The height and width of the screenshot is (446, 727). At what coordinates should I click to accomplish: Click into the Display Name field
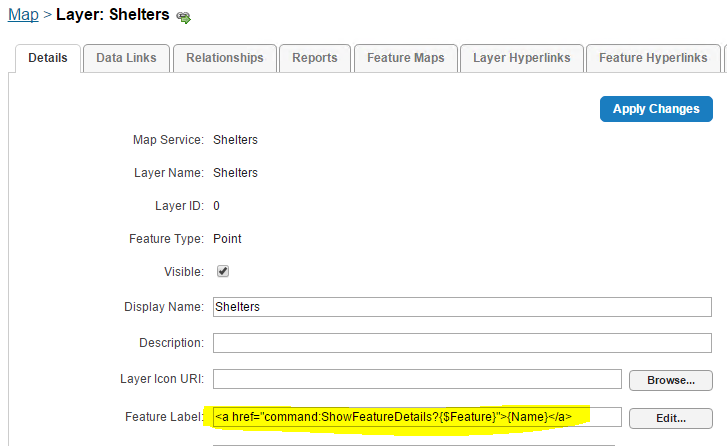point(462,307)
